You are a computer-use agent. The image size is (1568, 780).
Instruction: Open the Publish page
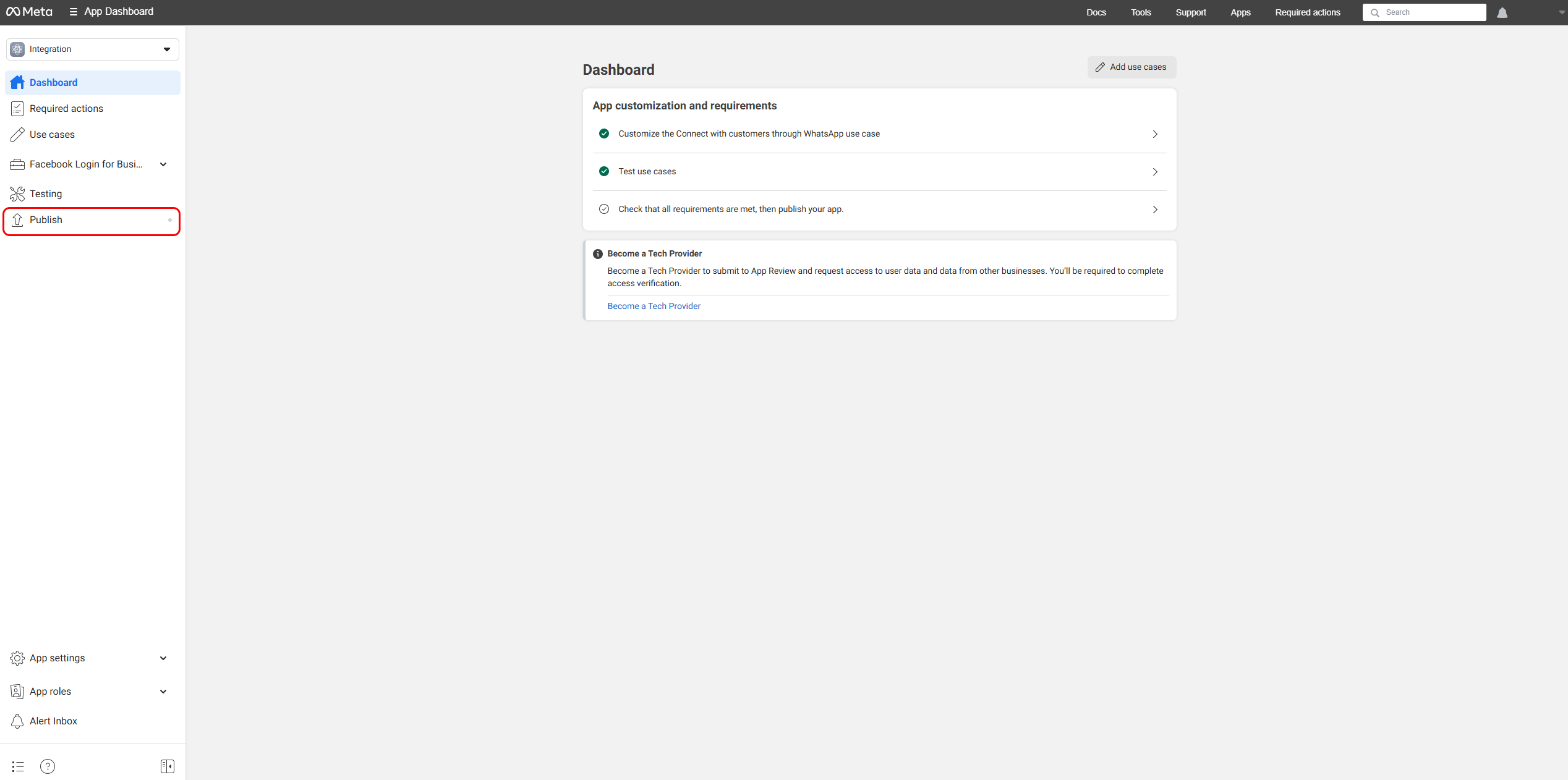tap(93, 220)
